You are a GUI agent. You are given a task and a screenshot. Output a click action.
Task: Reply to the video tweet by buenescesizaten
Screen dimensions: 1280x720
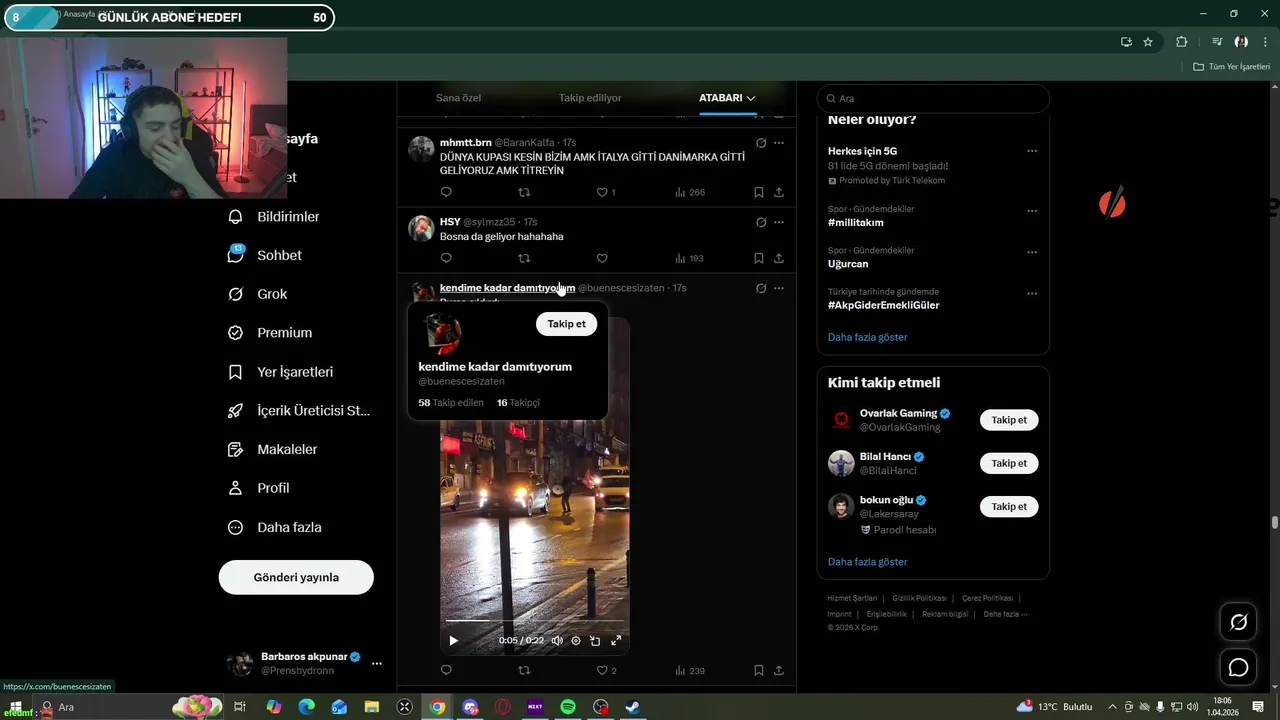446,670
